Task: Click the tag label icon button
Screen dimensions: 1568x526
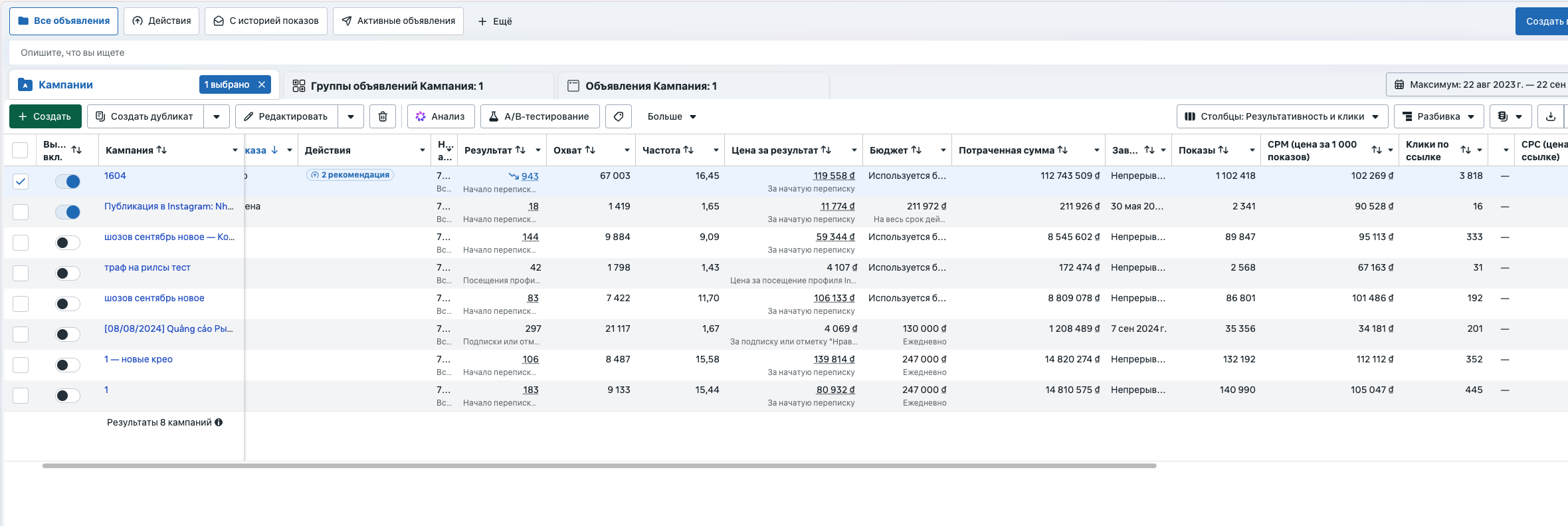Action: [619, 116]
